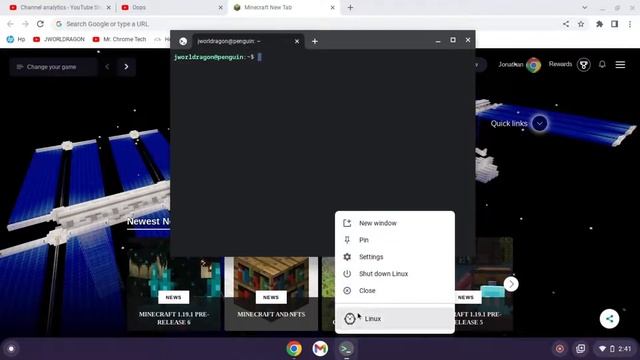
Task: Open Settings from the context menu
Action: pyautogui.click(x=394, y=257)
